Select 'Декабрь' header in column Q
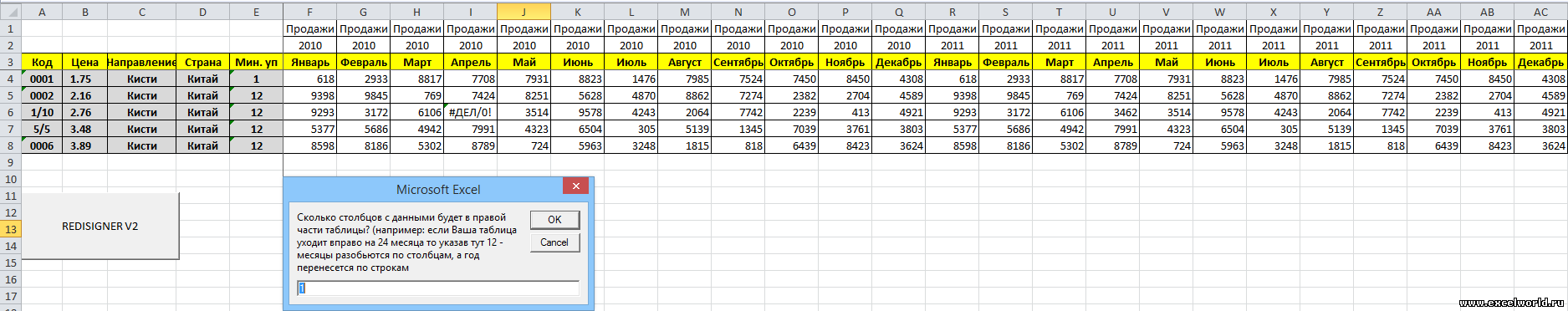 899,62
